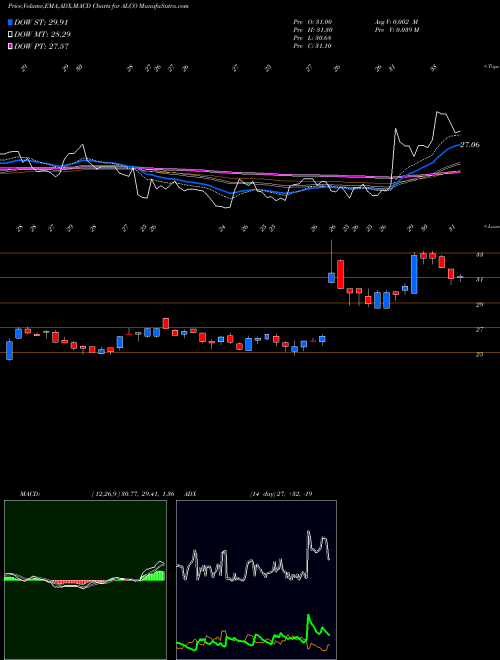Viewport: 500px width, 660px height.
Task: Click the 'Pre L: 30.68' value
Action: click(313, 38)
